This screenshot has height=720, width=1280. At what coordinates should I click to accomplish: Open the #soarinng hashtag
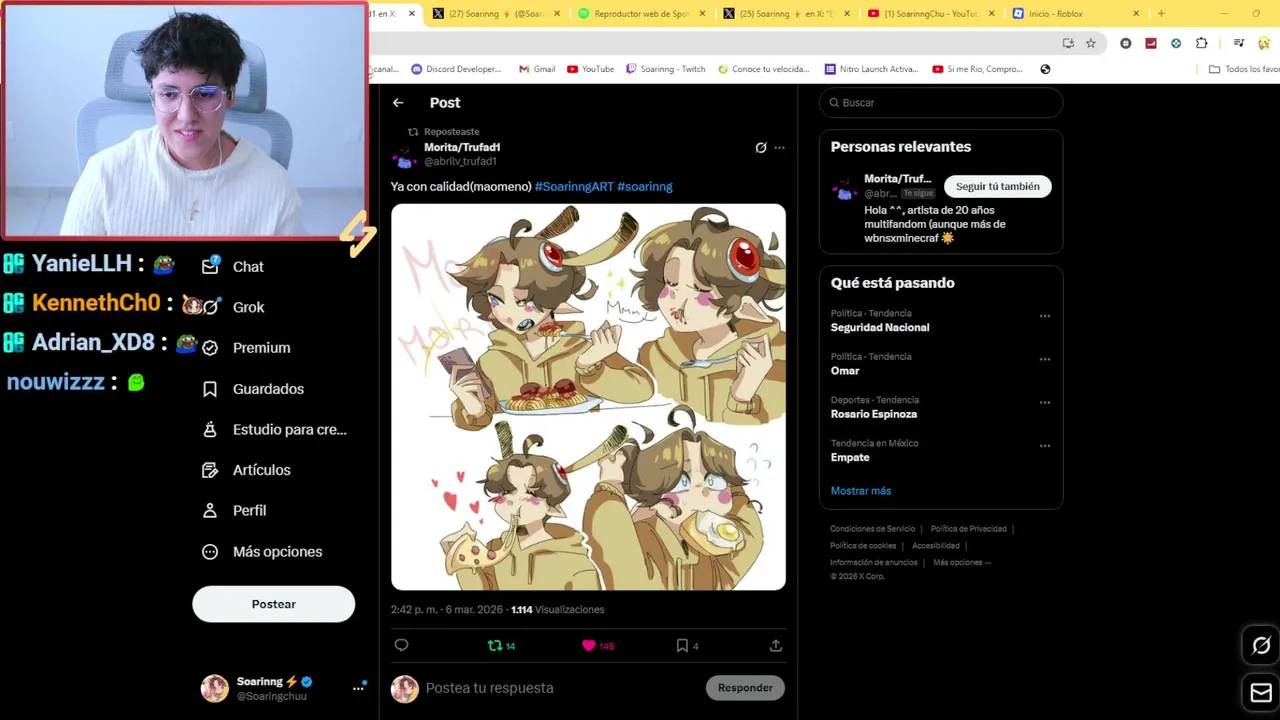tap(645, 186)
